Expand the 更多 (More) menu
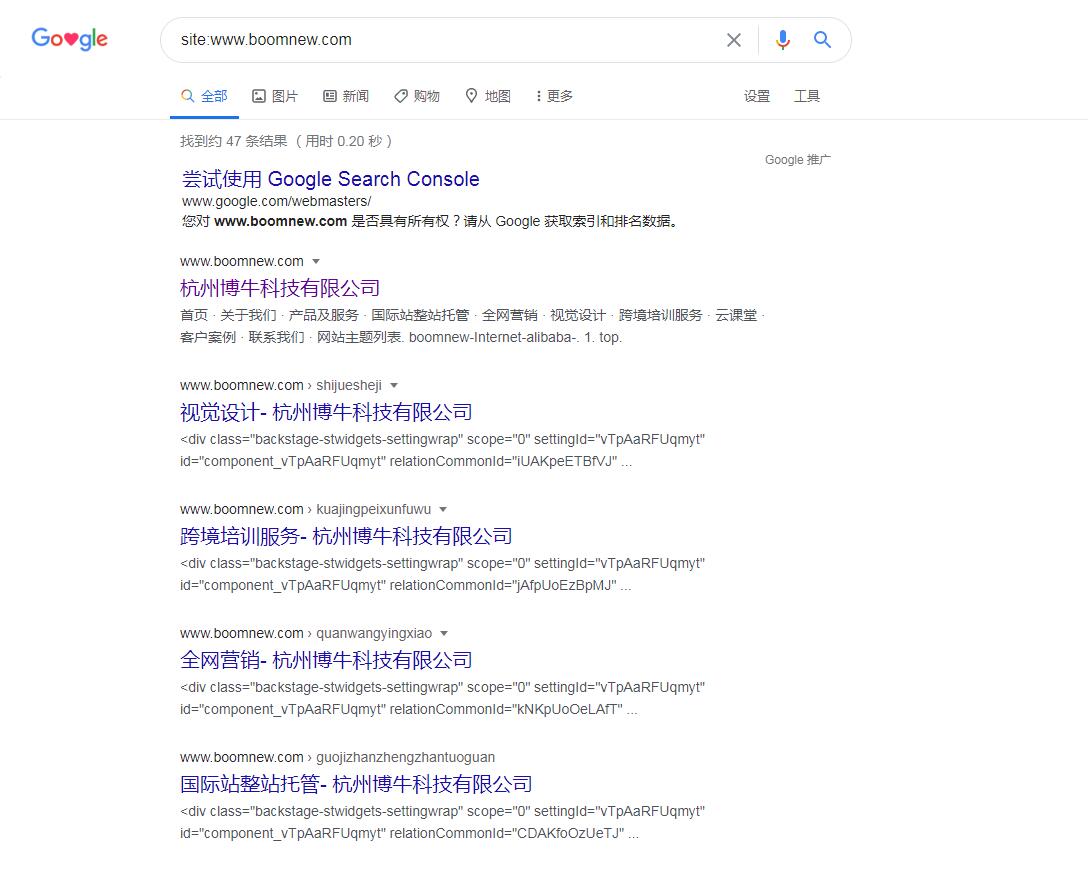Screen dimensions: 1088x874 click(x=554, y=96)
